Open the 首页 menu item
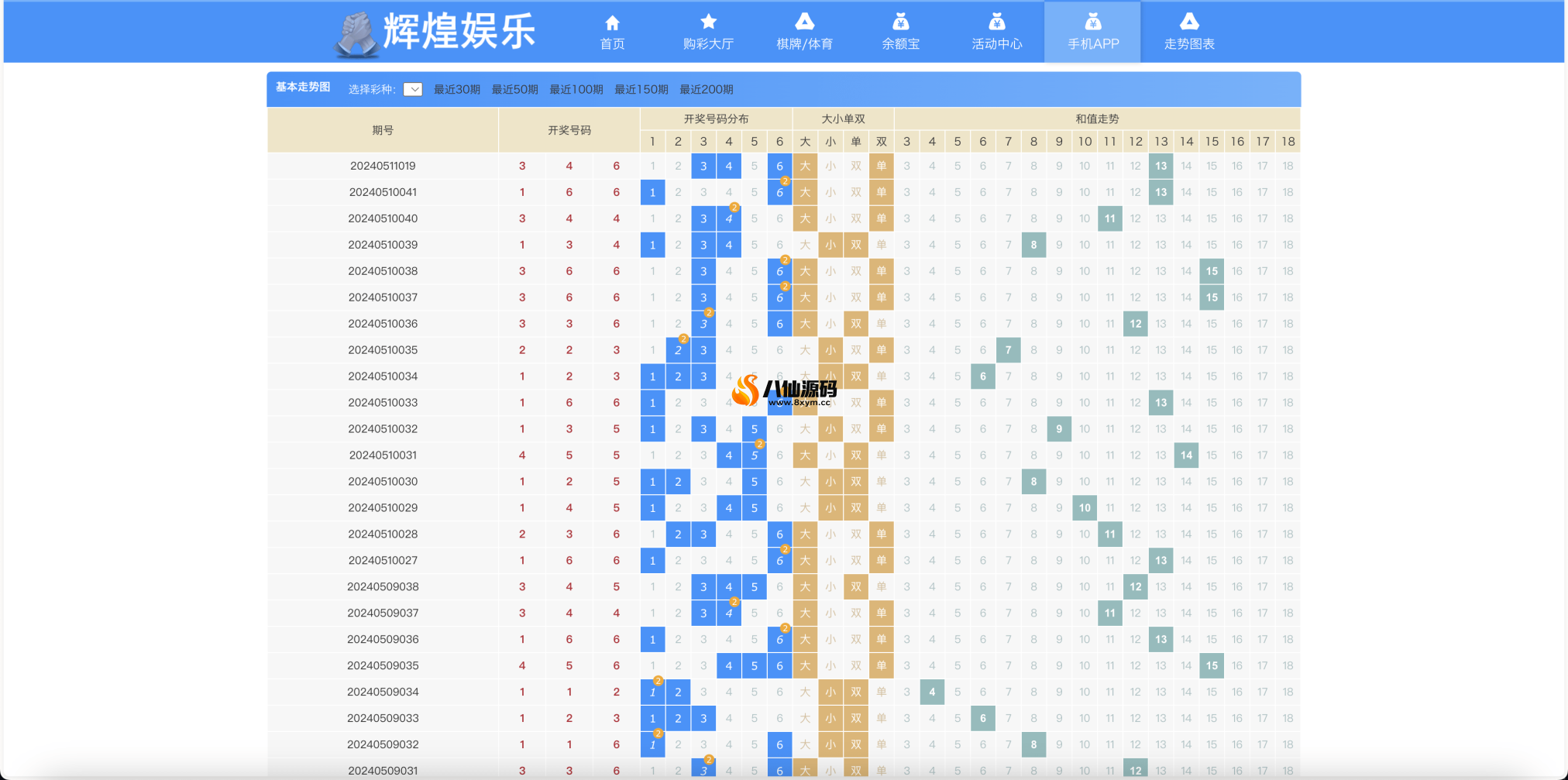Viewport: 1568px width, 780px height. point(612,43)
